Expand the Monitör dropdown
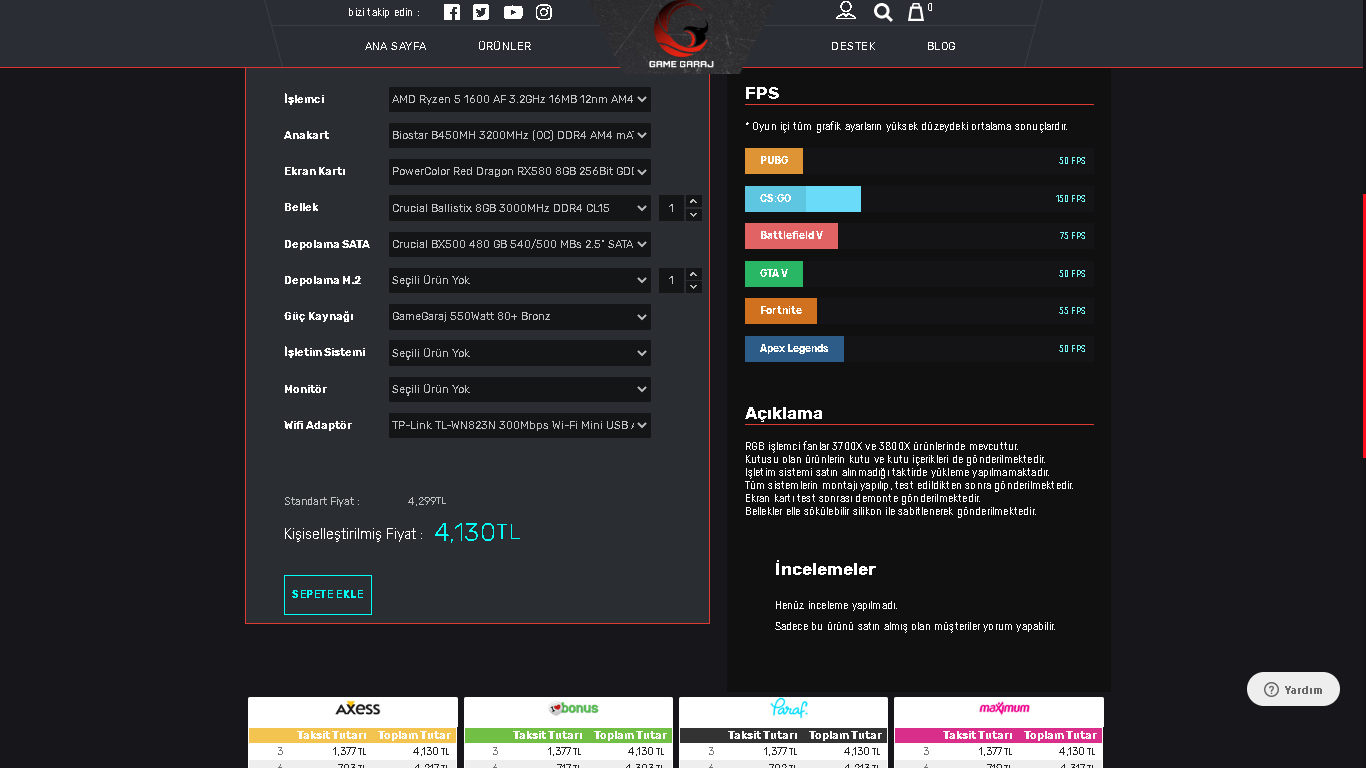Viewport: 1366px width, 768px height. click(520, 389)
